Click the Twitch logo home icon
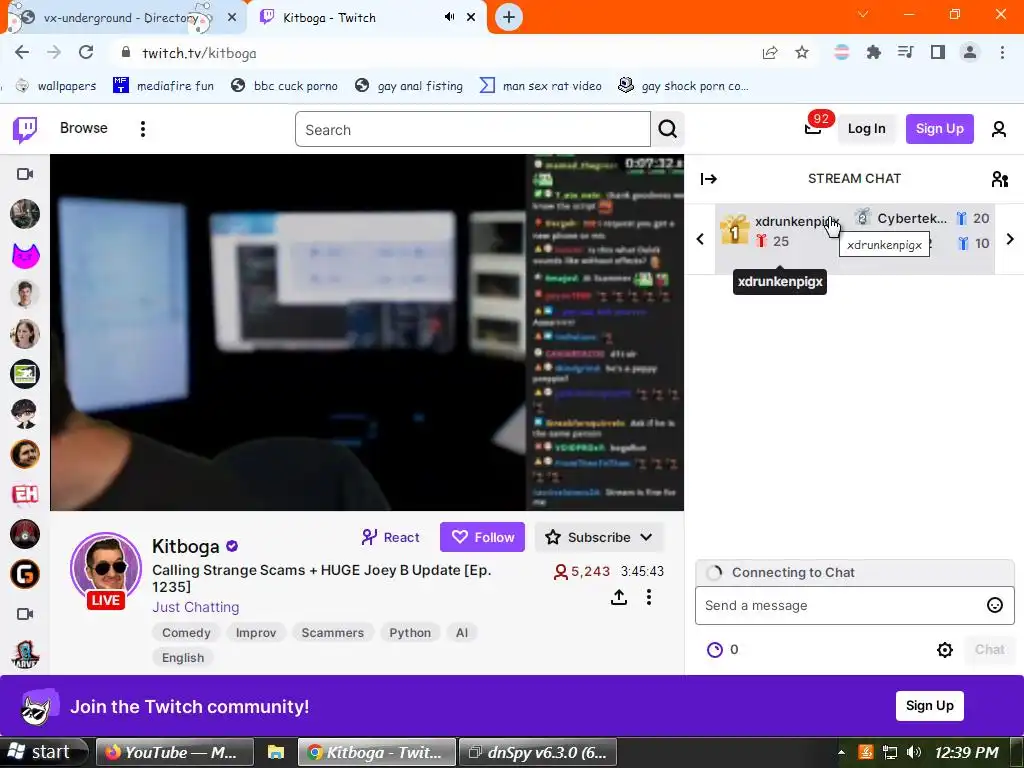 (x=25, y=129)
